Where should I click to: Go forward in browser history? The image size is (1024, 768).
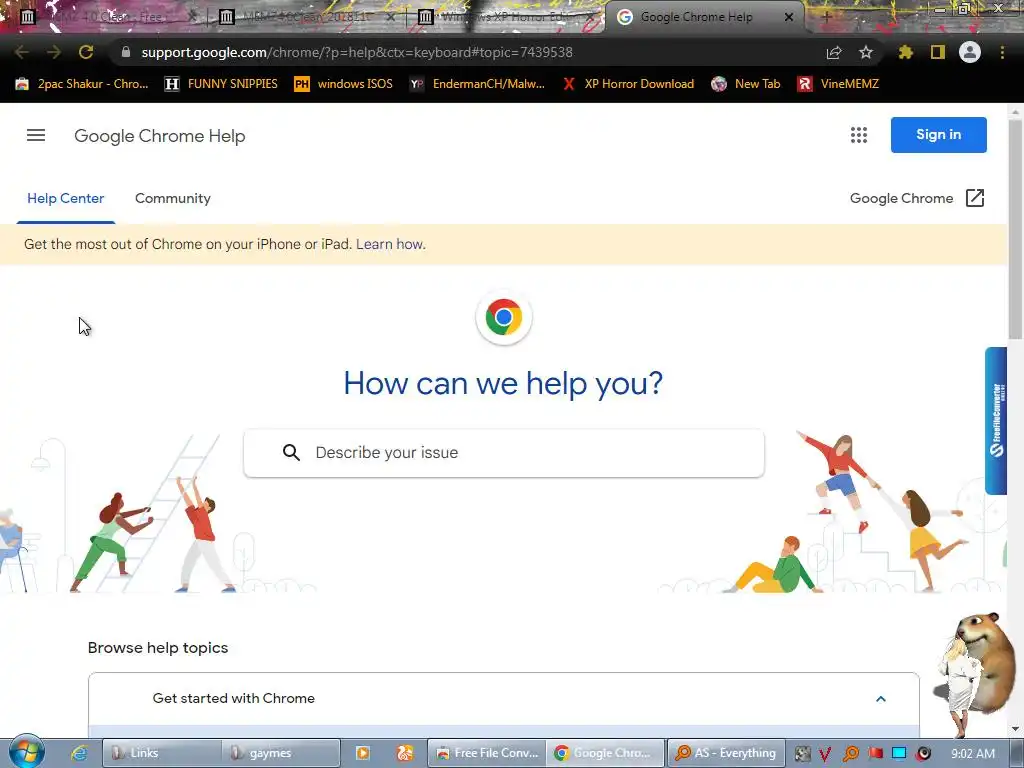(x=54, y=52)
